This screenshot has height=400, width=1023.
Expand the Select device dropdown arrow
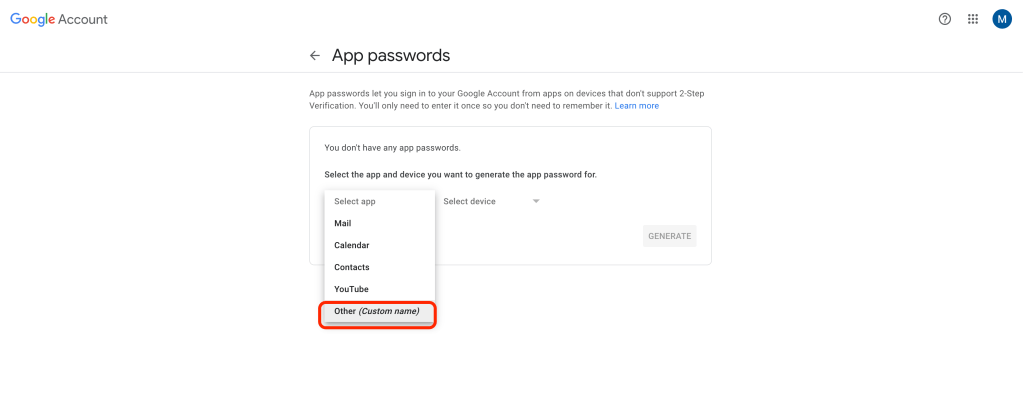(536, 201)
